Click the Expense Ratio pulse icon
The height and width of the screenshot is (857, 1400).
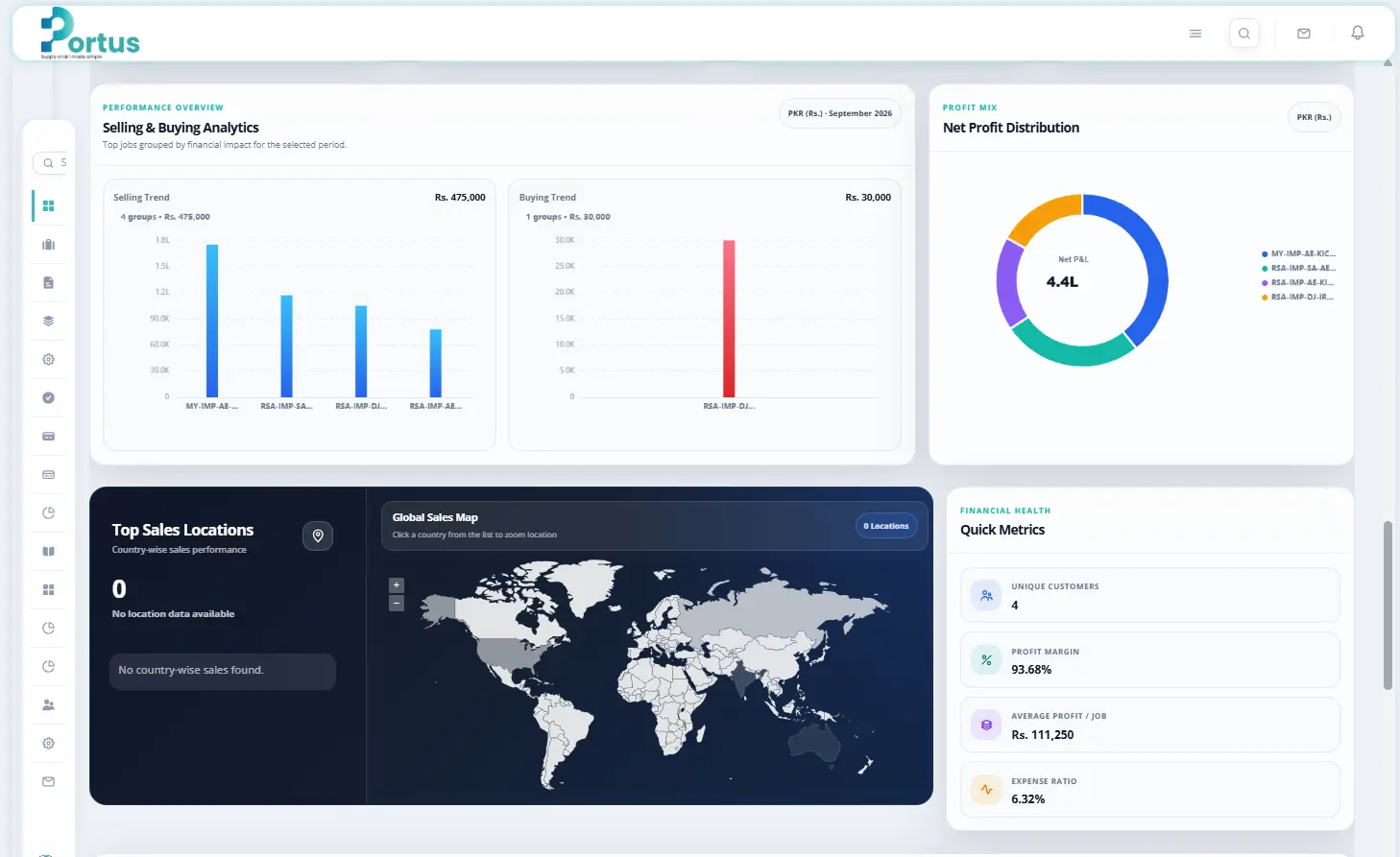[x=986, y=789]
